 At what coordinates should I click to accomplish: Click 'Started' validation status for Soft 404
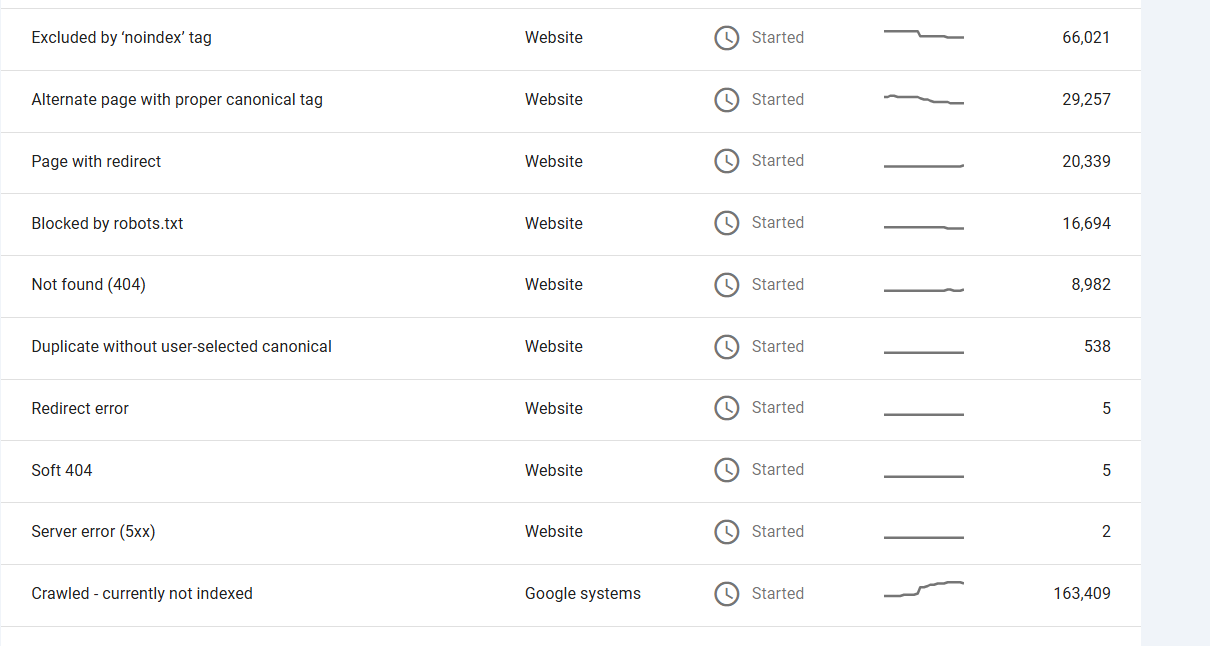pos(777,470)
